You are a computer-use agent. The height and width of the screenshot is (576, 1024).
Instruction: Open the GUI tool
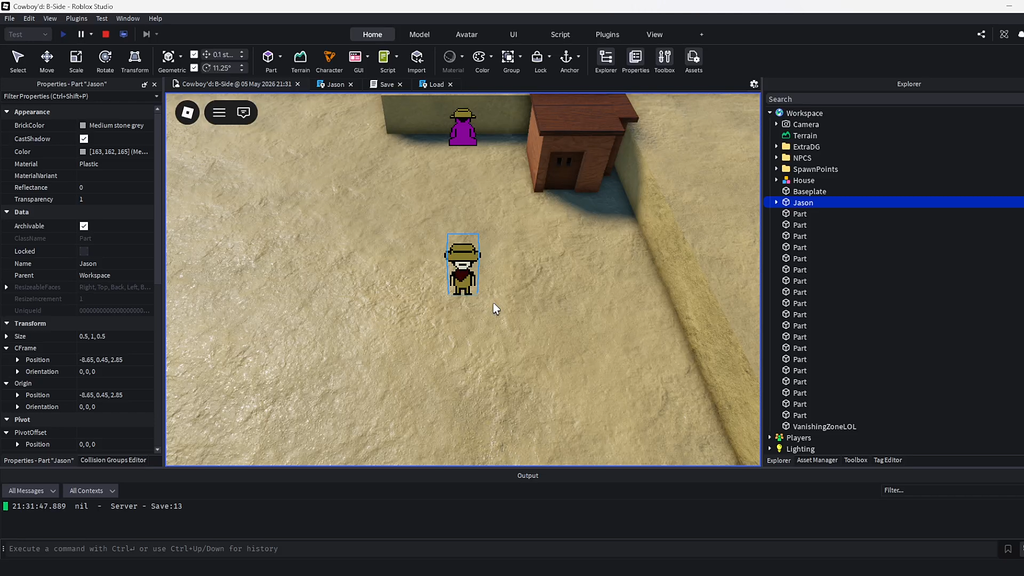coord(356,61)
